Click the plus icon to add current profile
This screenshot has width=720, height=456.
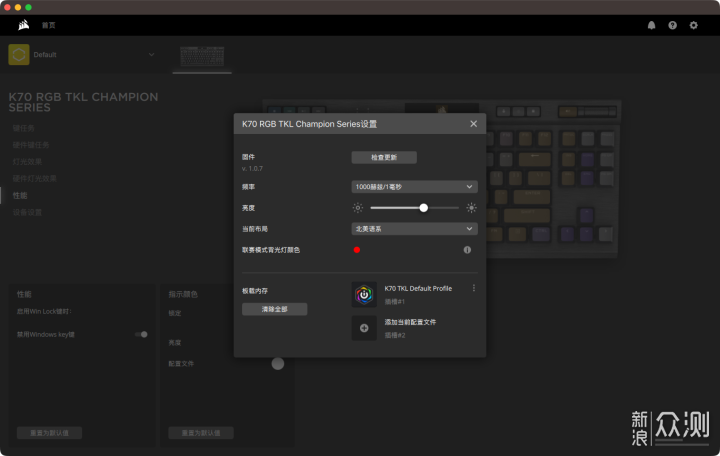click(x=364, y=328)
